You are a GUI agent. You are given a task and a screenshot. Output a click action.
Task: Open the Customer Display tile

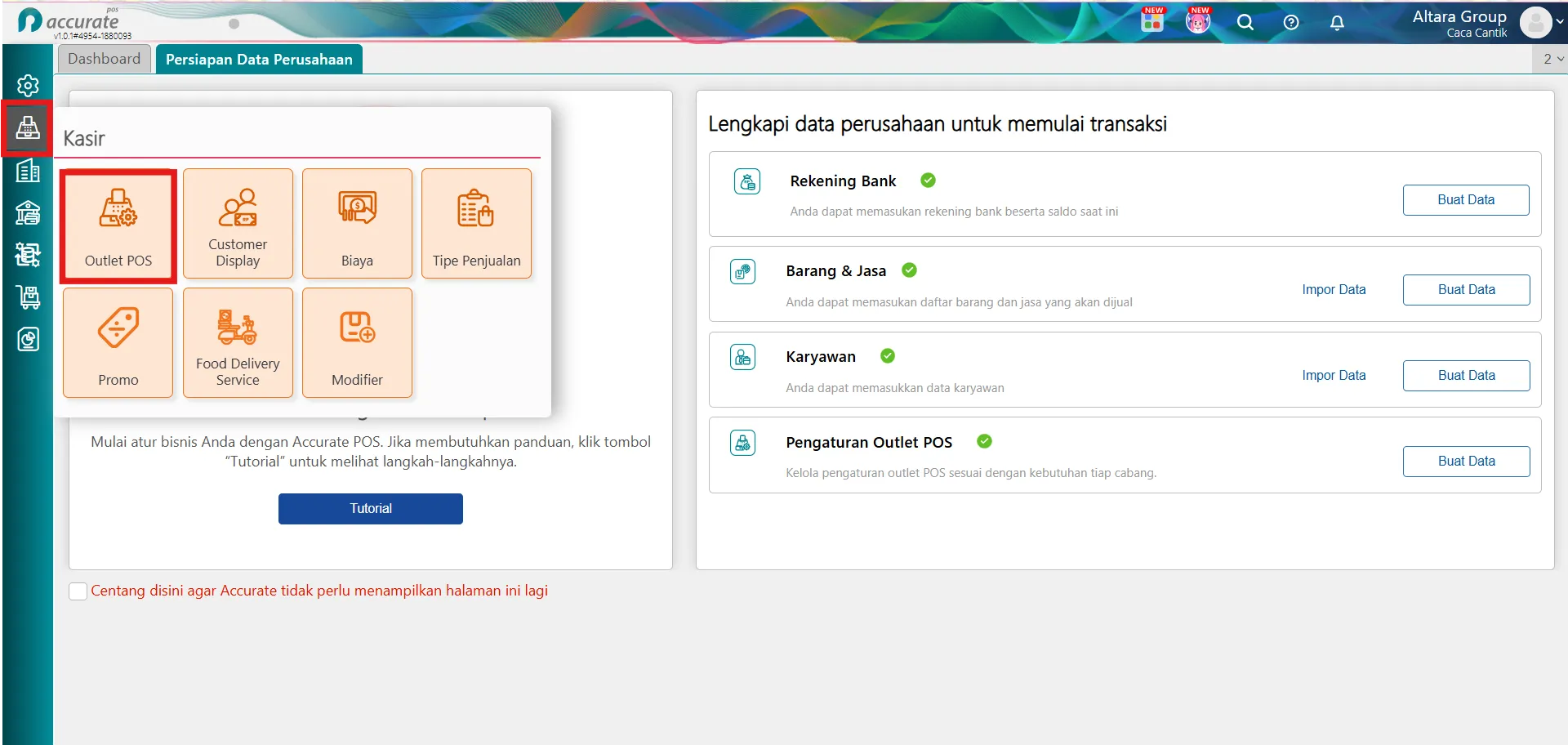(x=238, y=224)
